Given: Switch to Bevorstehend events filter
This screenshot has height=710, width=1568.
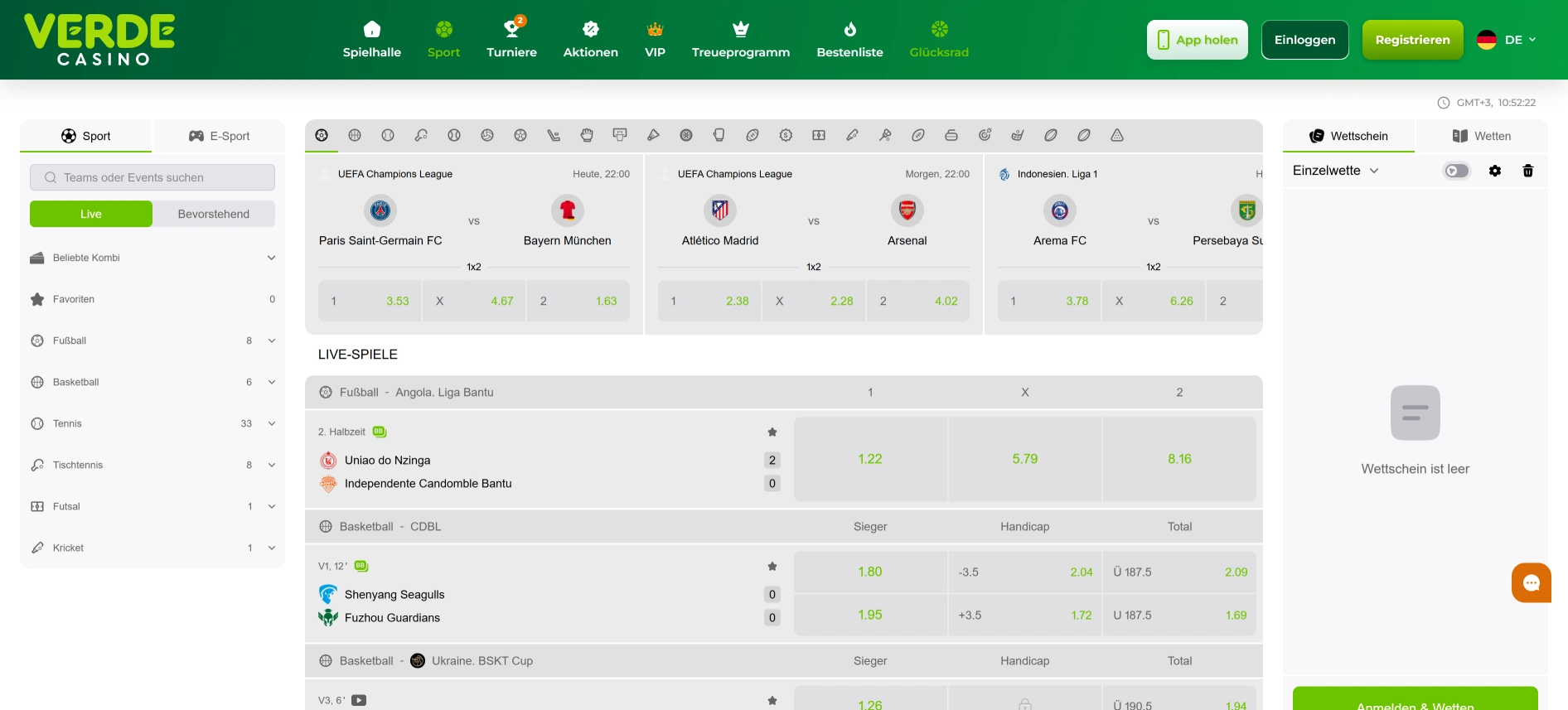Looking at the screenshot, I should pyautogui.click(x=214, y=214).
